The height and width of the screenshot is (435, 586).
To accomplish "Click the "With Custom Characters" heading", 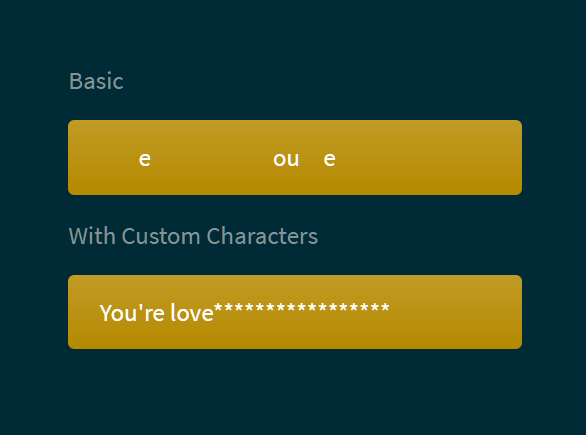I will [193, 236].
